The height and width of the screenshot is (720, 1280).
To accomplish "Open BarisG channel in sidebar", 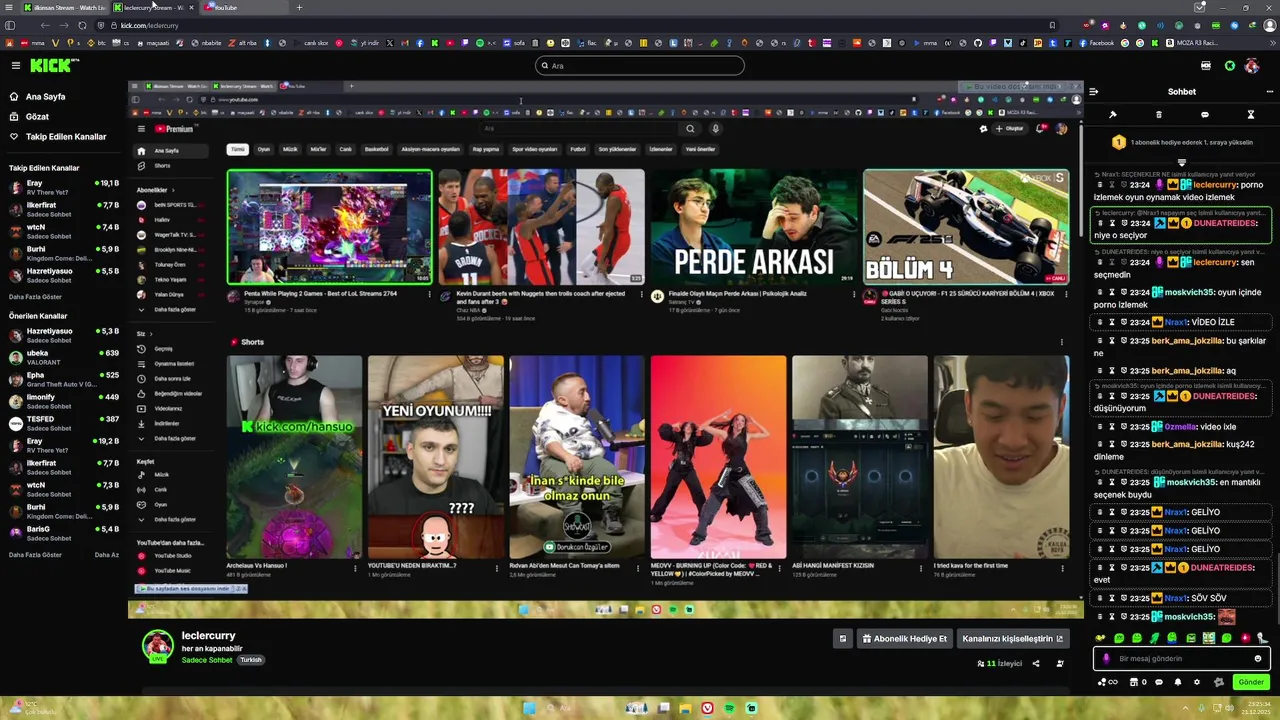I will pos(64,533).
